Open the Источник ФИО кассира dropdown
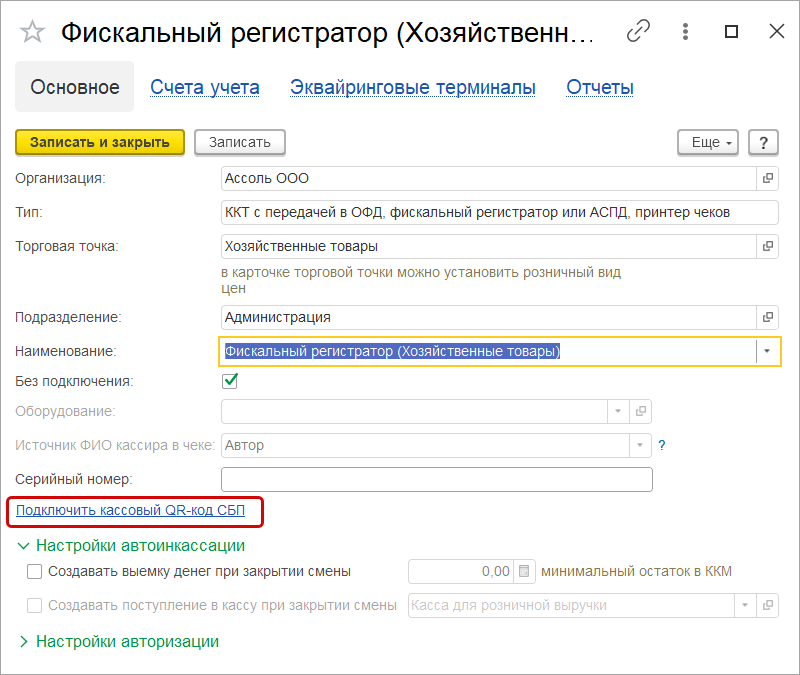Screen dimensions: 800x675 pyautogui.click(x=640, y=445)
